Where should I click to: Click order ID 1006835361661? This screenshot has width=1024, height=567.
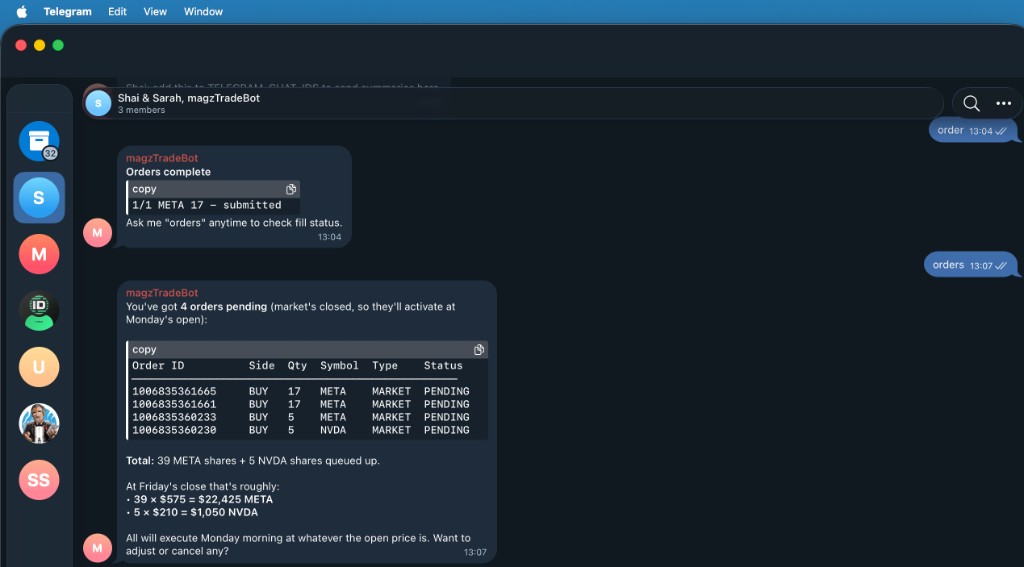(x=174, y=404)
